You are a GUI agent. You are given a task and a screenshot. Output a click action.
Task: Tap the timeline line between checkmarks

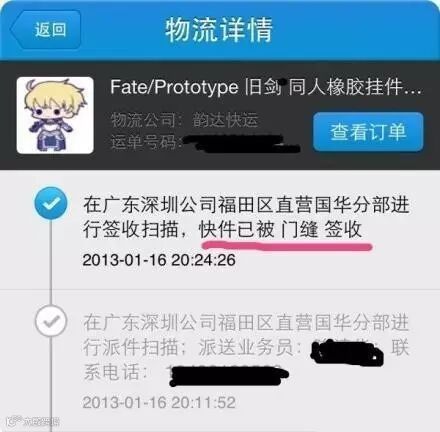tap(51, 262)
